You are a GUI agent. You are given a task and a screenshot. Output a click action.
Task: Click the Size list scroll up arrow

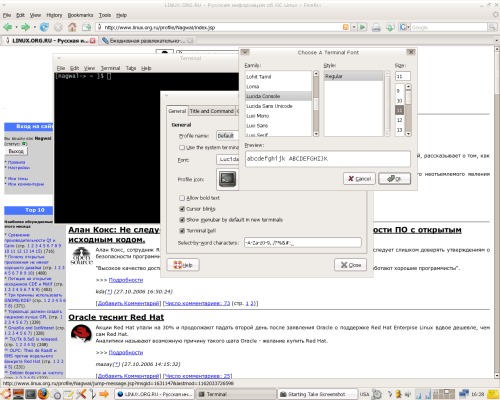tap(408, 87)
